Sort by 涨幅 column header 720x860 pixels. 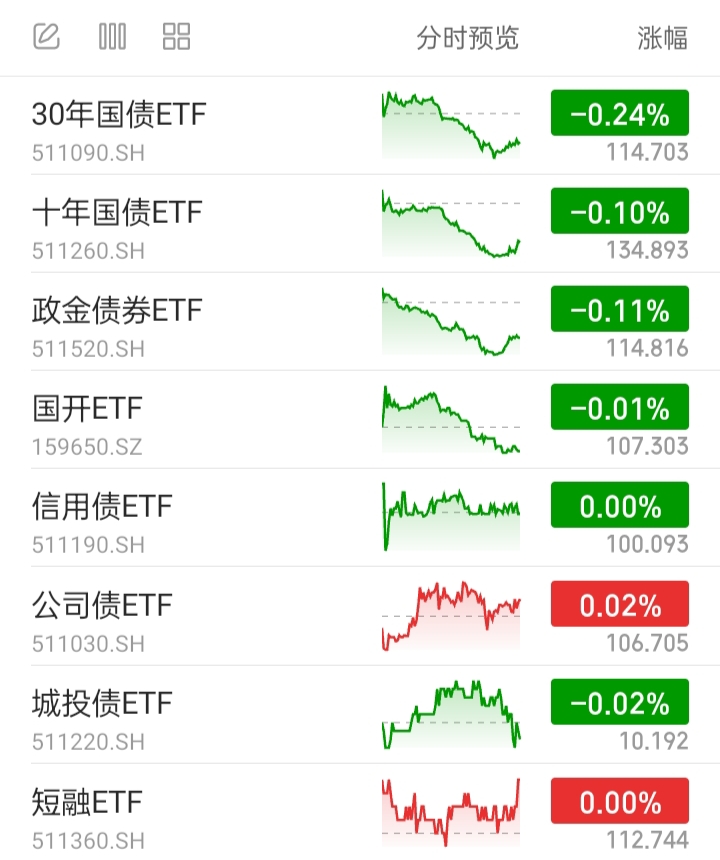point(662,39)
